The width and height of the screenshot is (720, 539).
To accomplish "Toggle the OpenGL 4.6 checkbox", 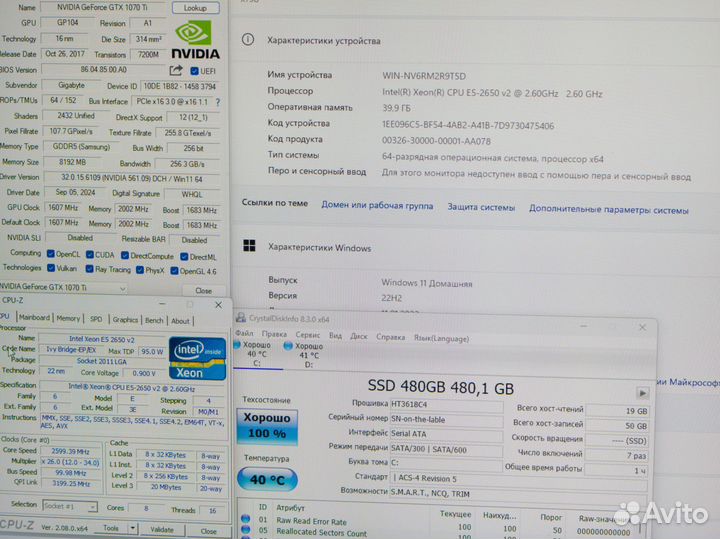I will point(174,271).
